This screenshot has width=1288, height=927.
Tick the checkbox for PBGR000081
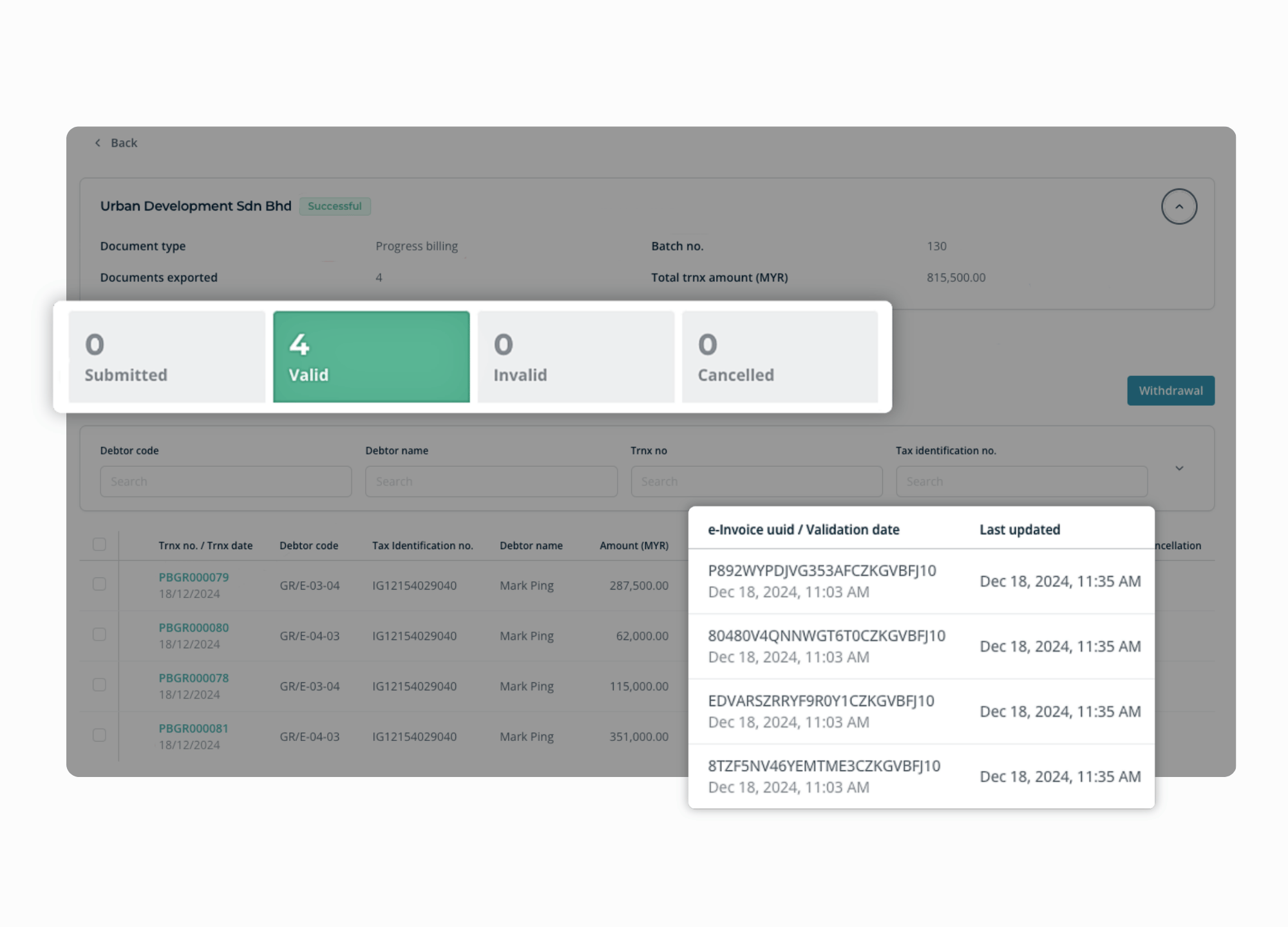[99, 735]
